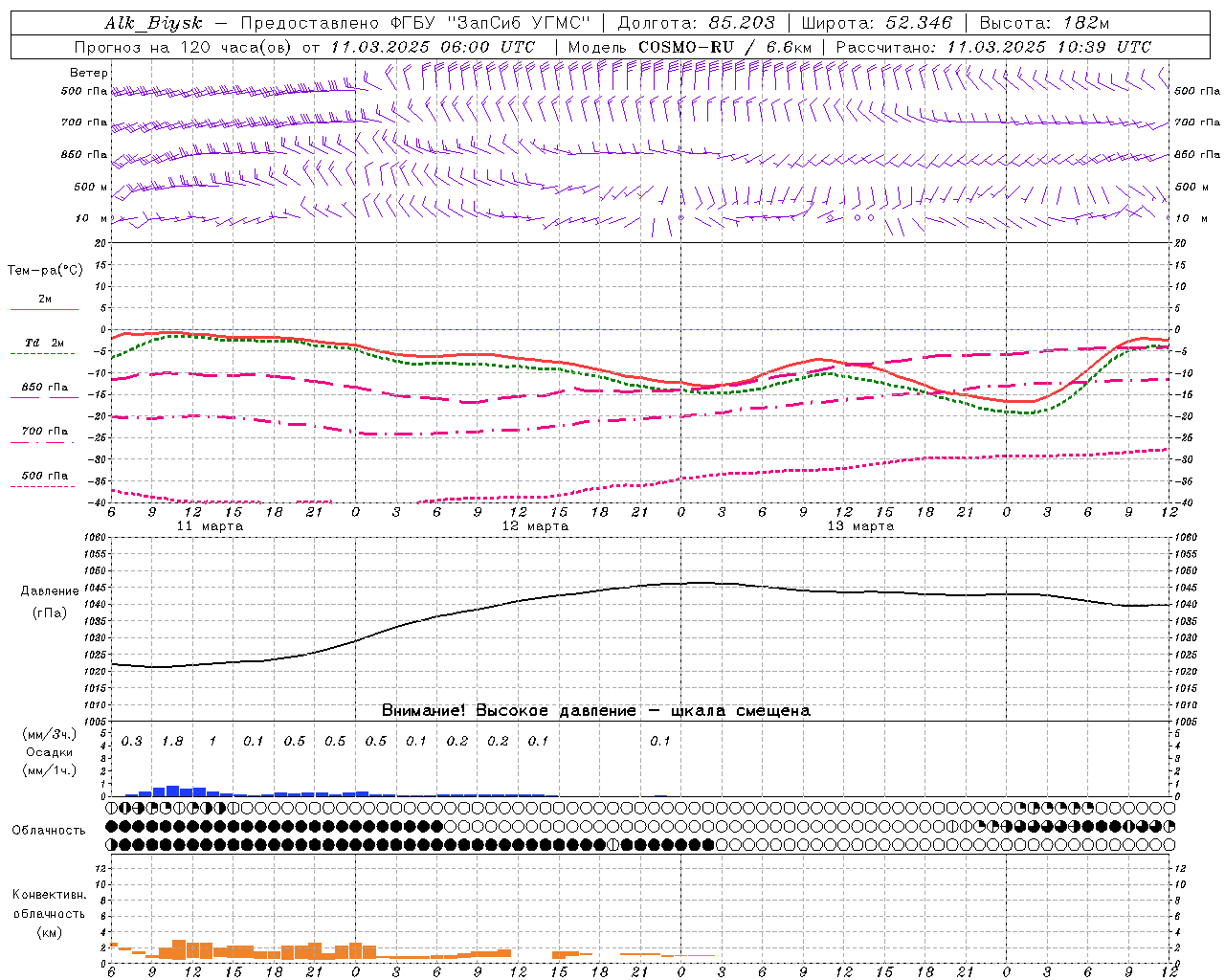Image resolution: width=1225 pixels, height=980 pixels.
Task: Click the '(км)' unit label under convective cloudiness
Action: pos(49,932)
